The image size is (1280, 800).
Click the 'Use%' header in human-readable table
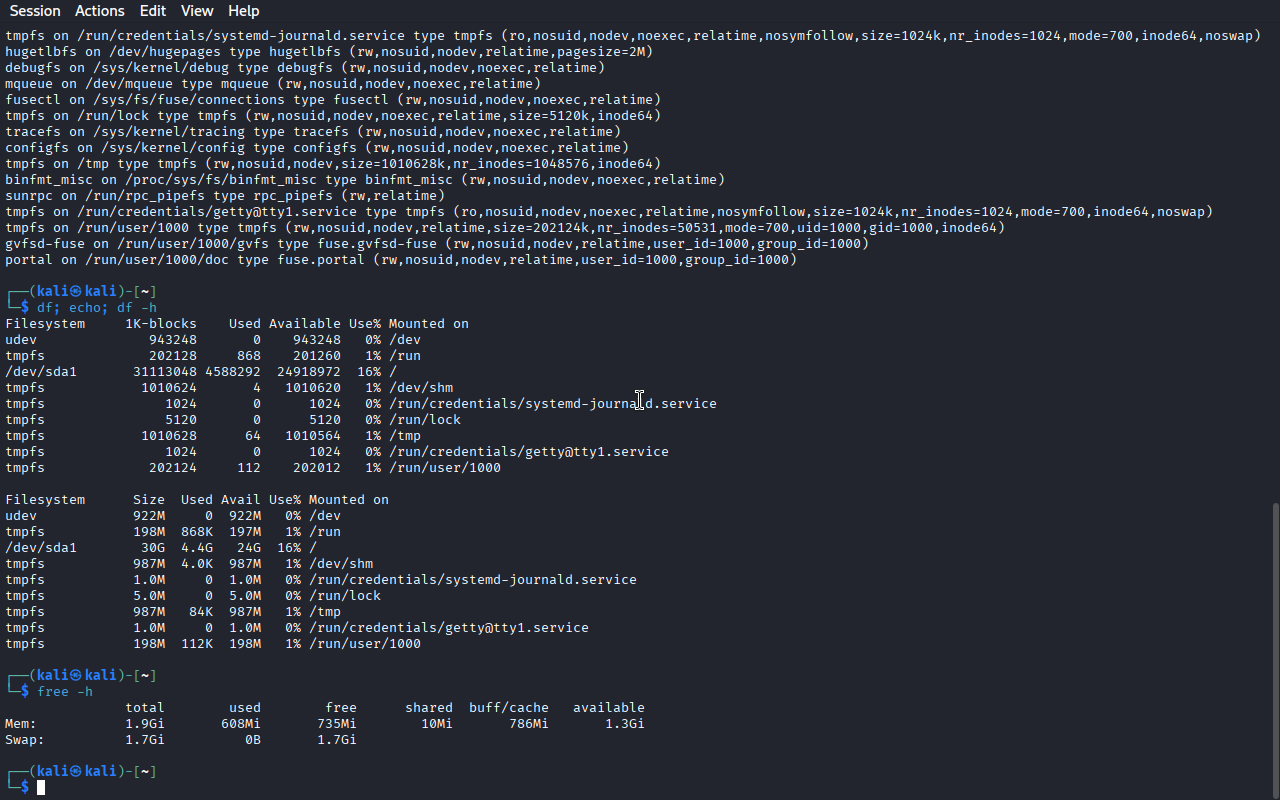pos(285,500)
